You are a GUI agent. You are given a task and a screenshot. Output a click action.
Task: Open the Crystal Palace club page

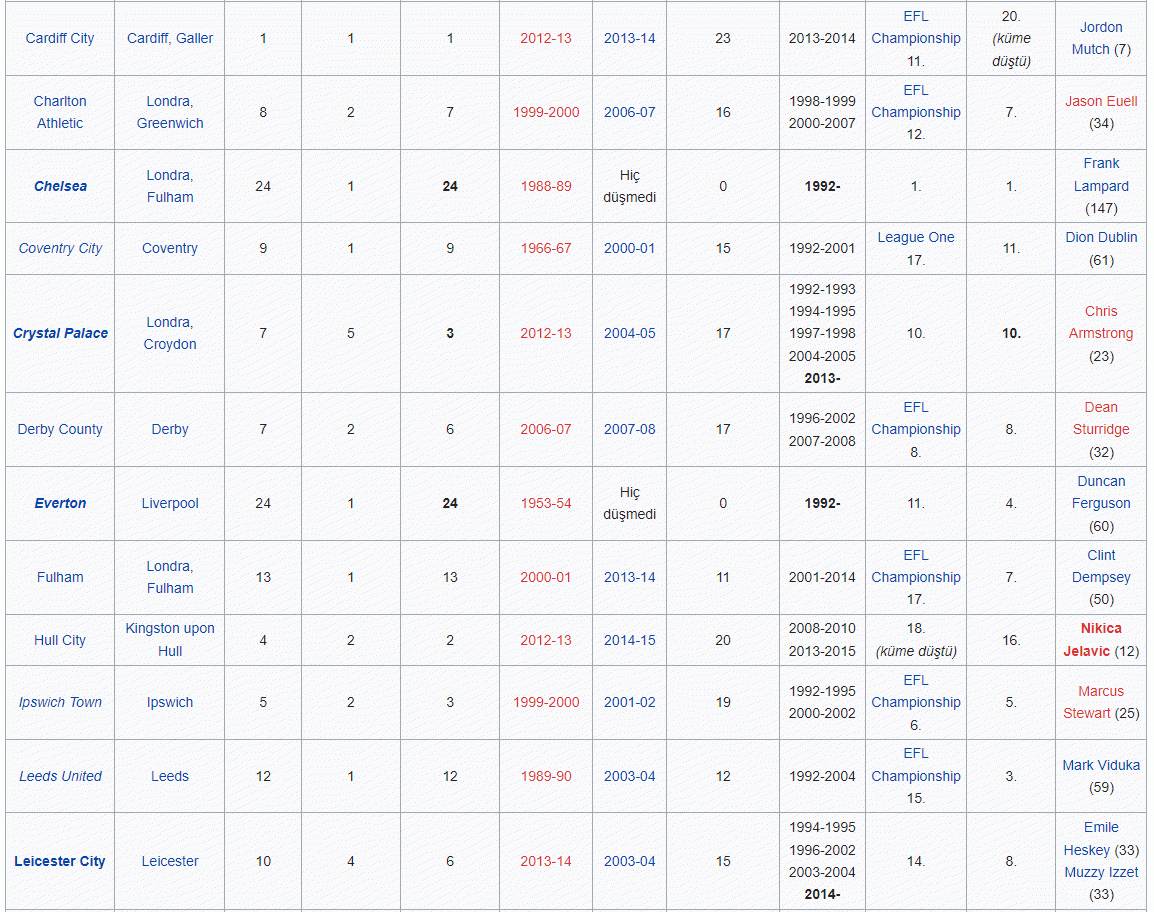(60, 333)
